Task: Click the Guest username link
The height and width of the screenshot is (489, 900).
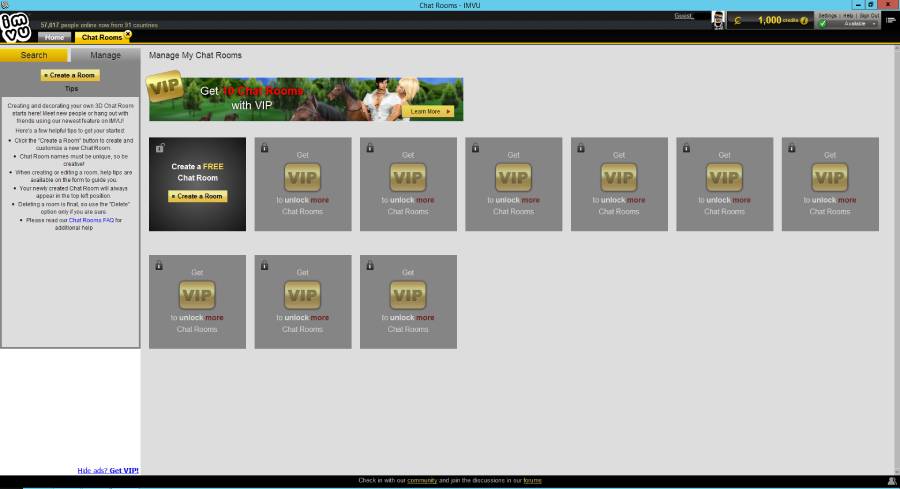Action: pos(684,15)
